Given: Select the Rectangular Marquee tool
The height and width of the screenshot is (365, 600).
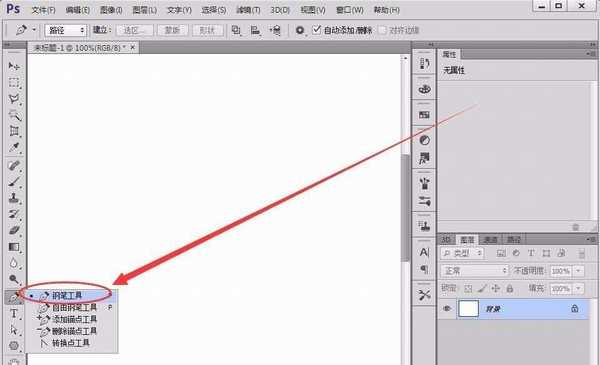Looking at the screenshot, I should pos(14,83).
